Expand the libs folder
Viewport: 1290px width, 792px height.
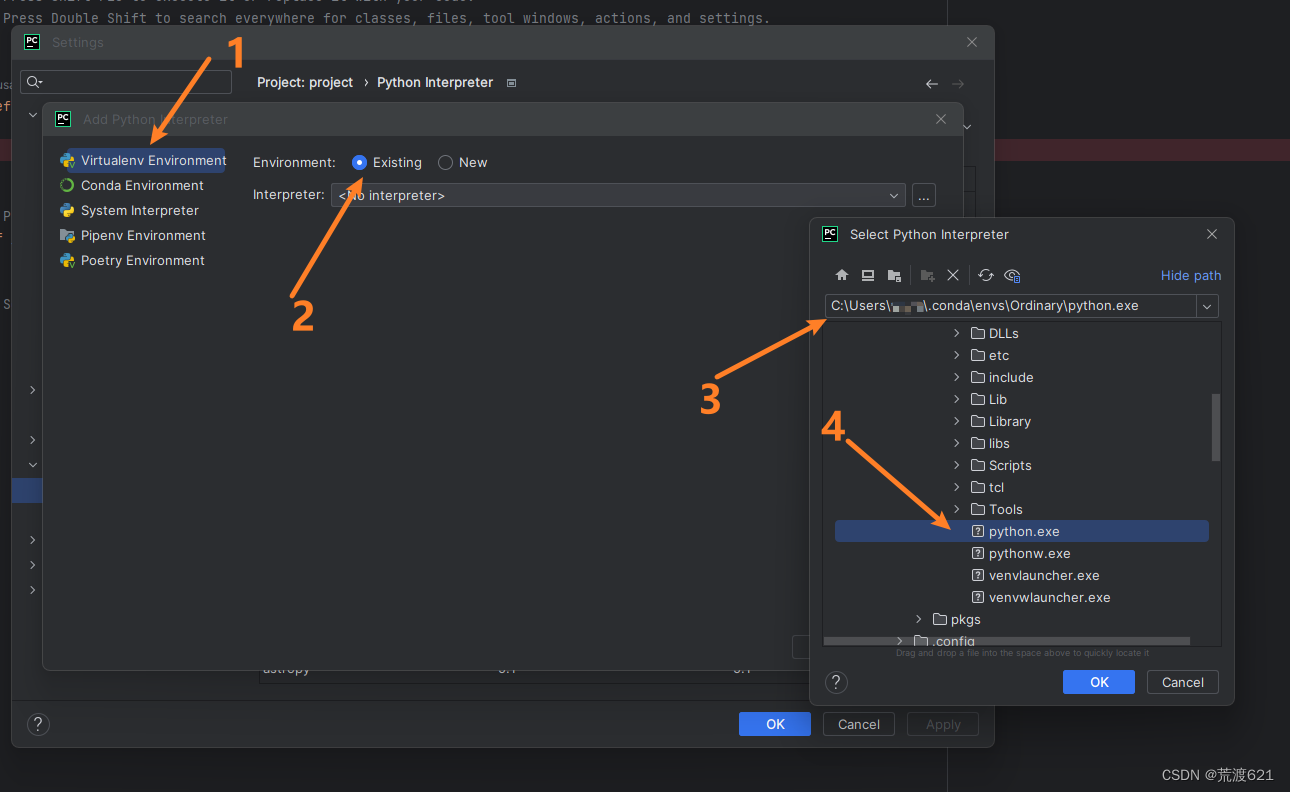956,443
